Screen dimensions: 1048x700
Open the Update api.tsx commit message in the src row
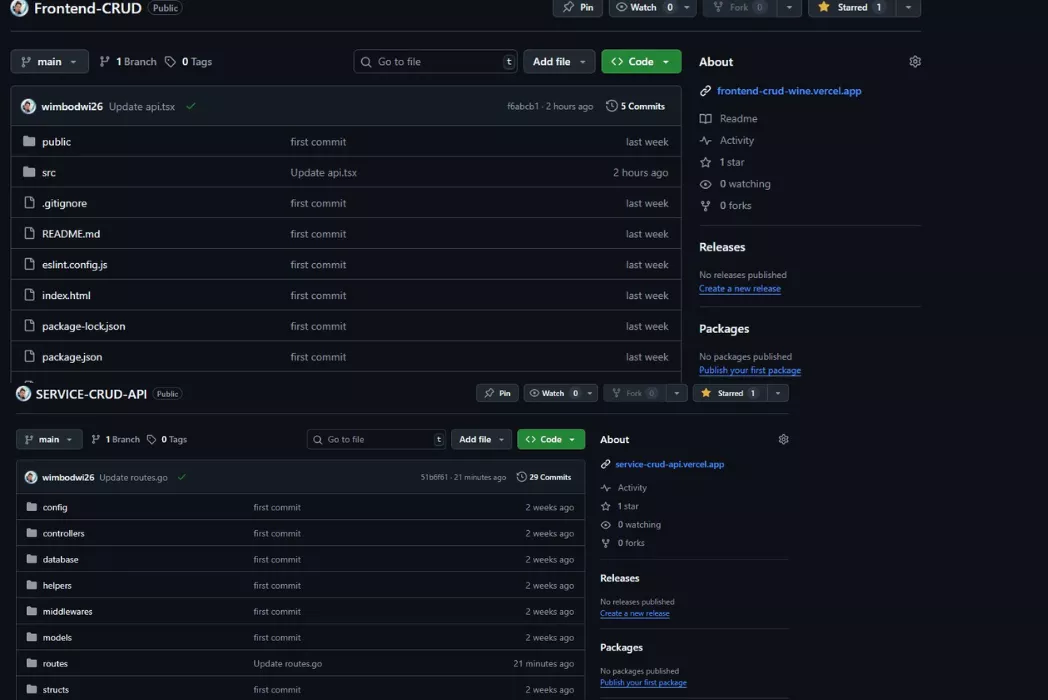pos(323,172)
